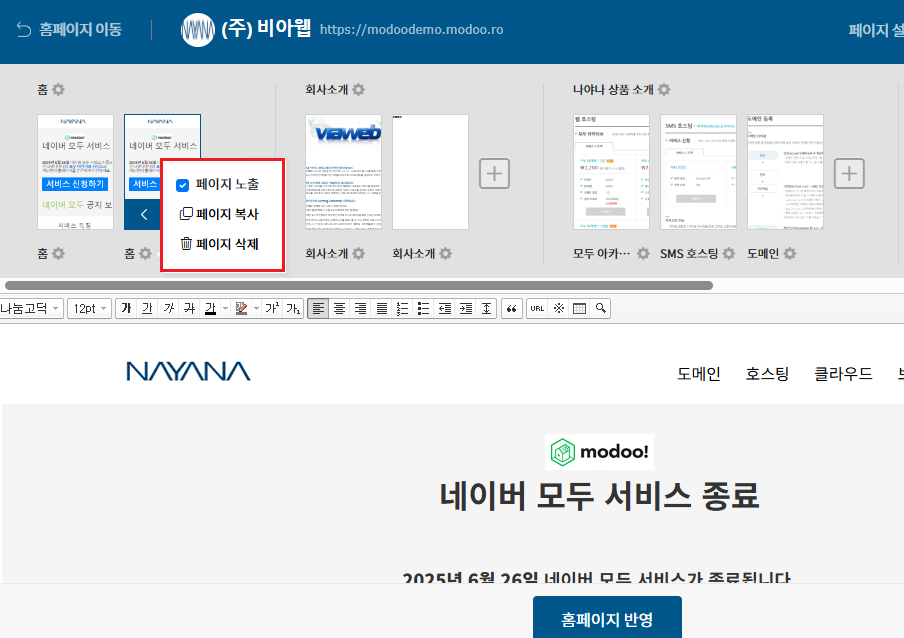Click the horizontal scrollbar under page thumbnails

coord(359,285)
